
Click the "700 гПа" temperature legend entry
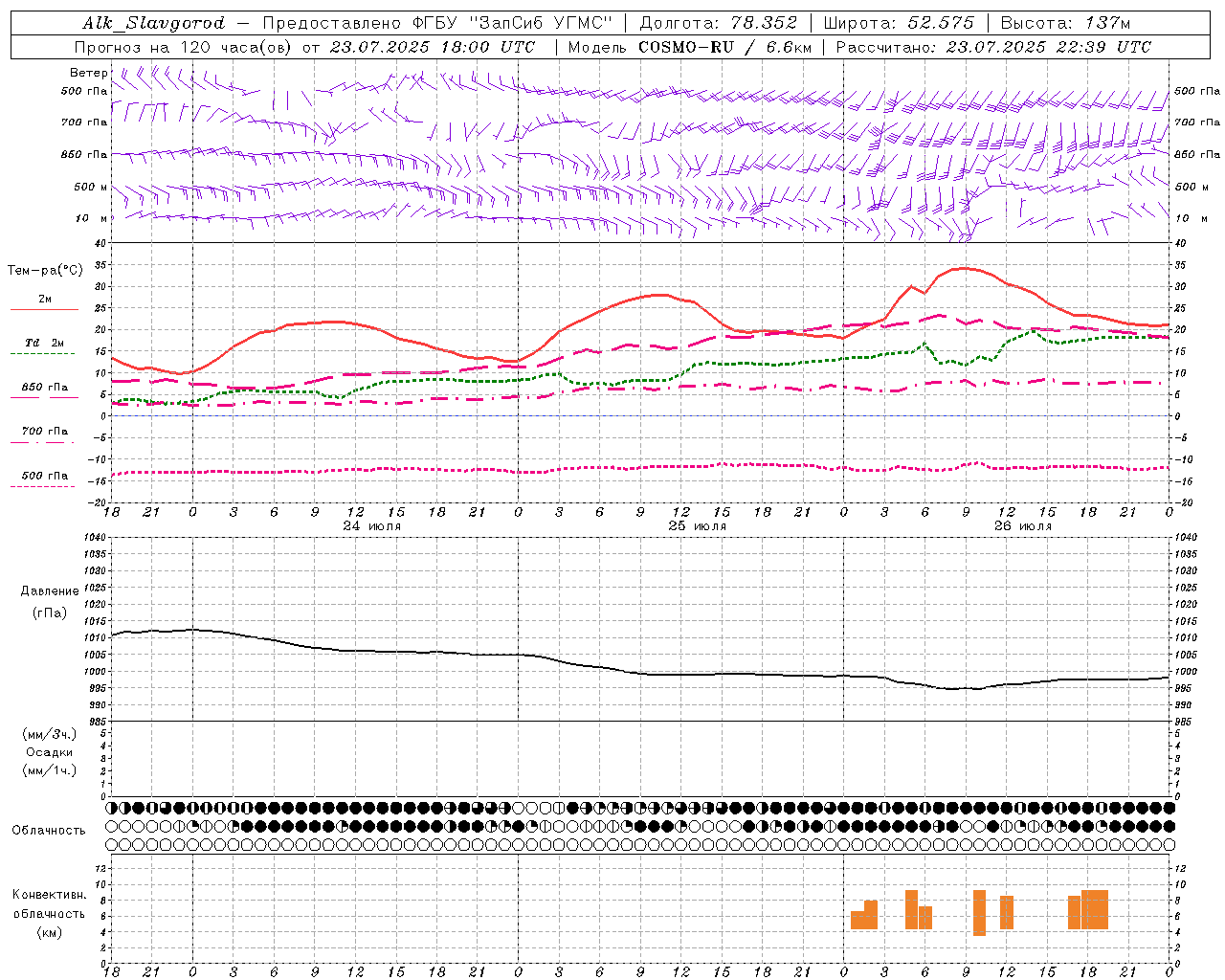[x=44, y=433]
